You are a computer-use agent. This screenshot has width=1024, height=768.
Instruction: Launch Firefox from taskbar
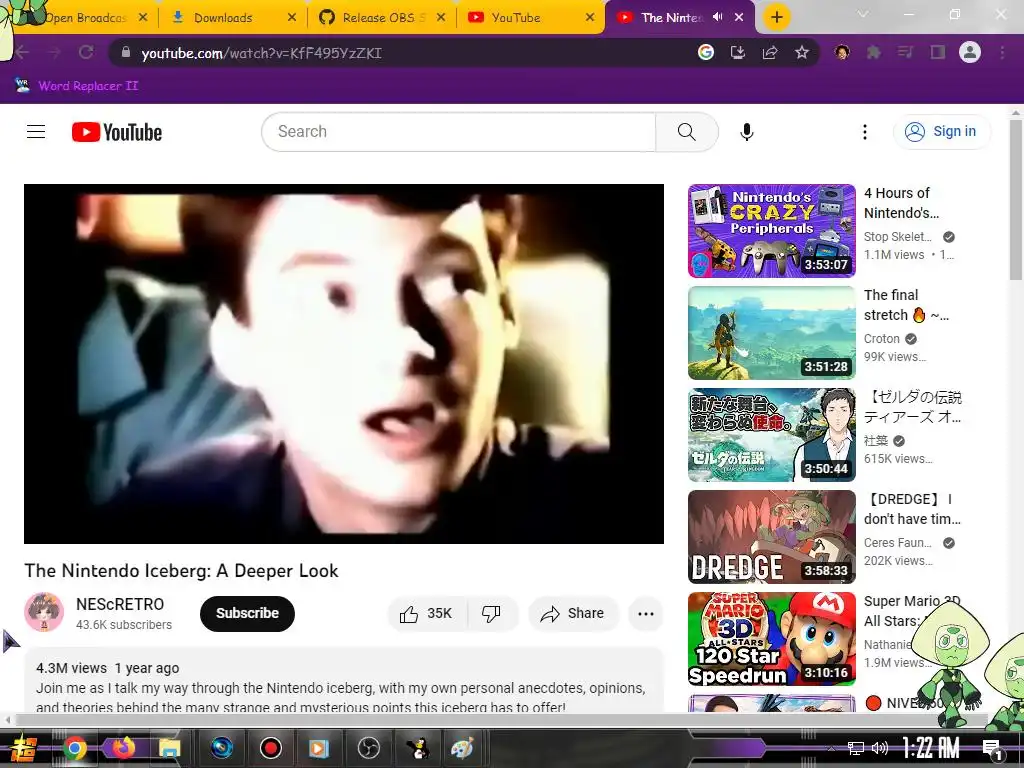(123, 748)
